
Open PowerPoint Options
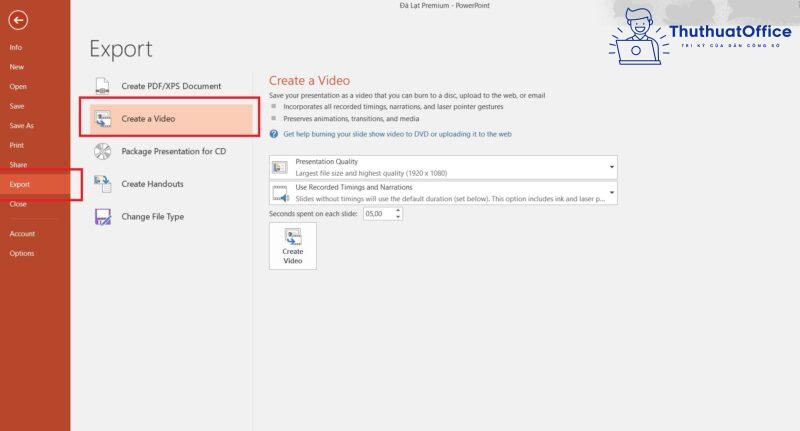pos(22,253)
